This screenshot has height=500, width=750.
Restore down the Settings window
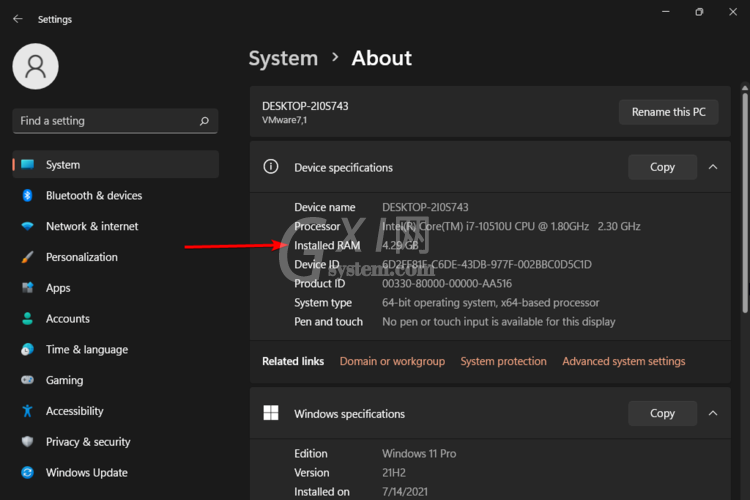click(x=699, y=11)
